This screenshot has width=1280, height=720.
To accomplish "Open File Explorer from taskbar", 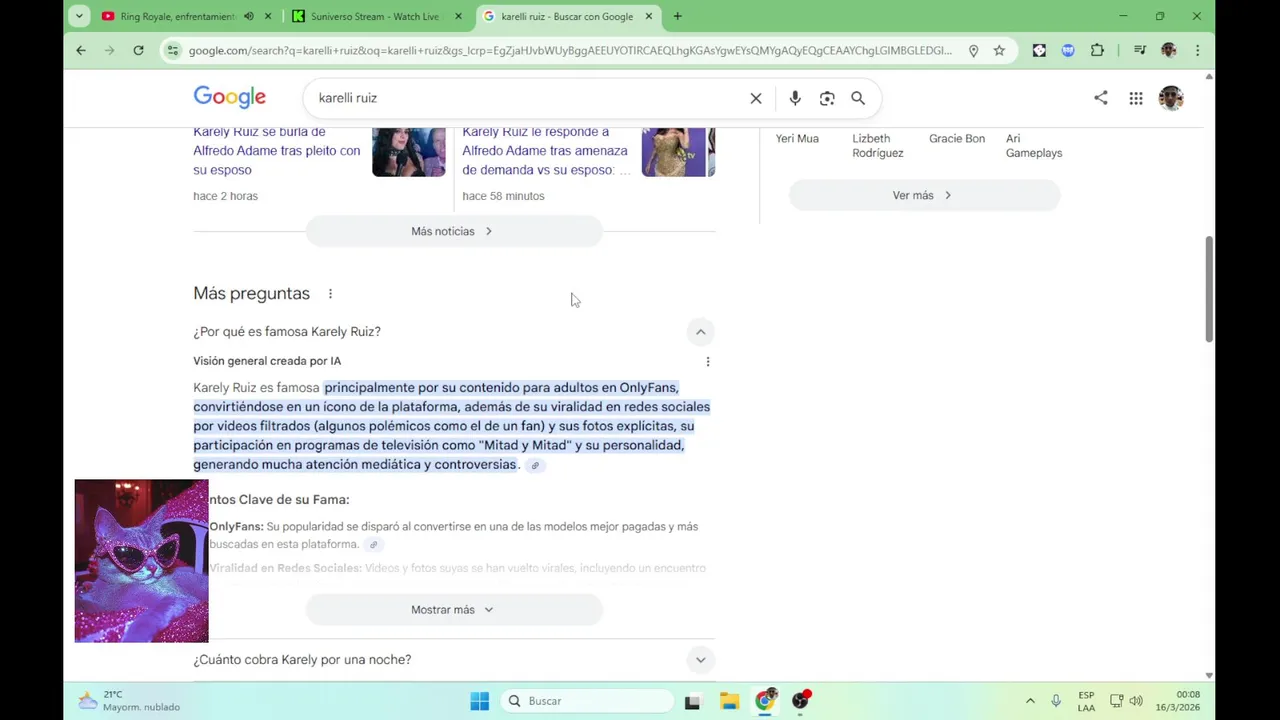I will (x=729, y=701).
